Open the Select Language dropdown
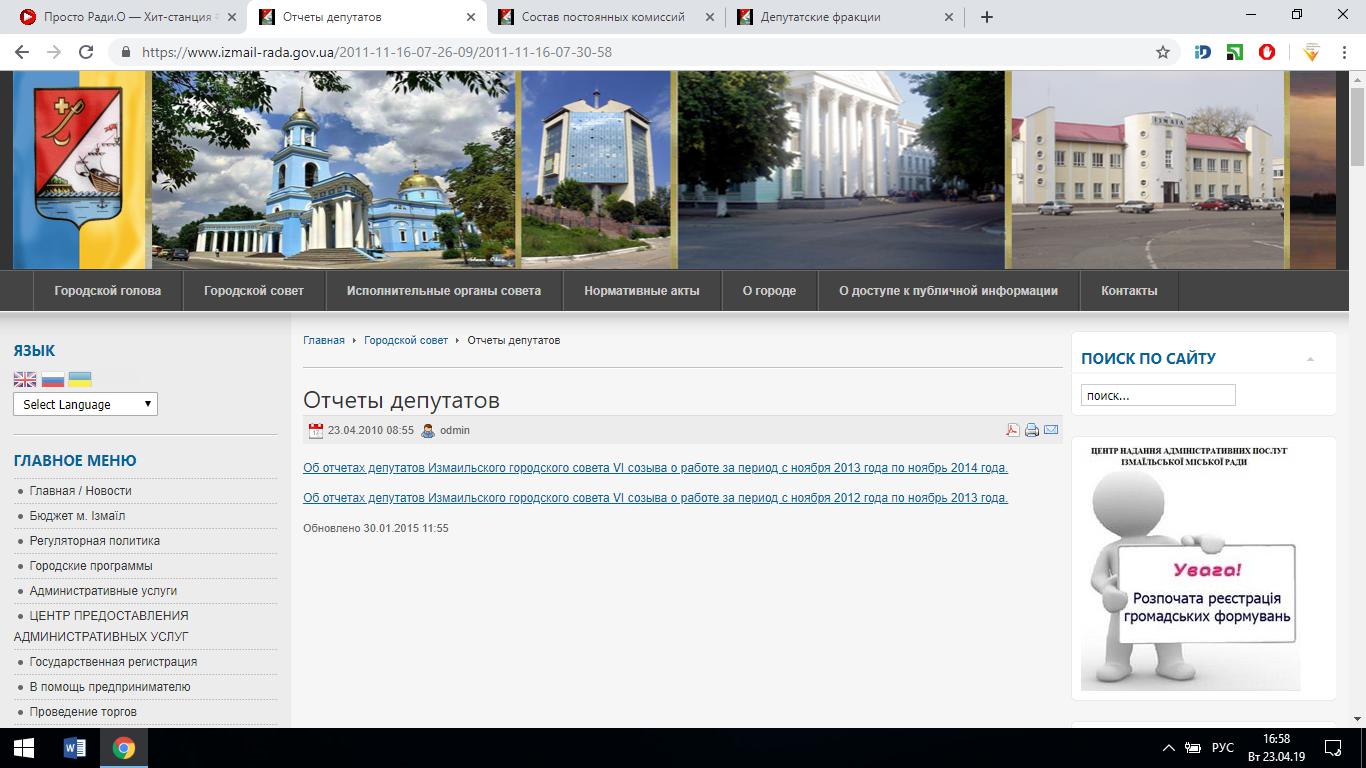The width and height of the screenshot is (1366, 768). [x=85, y=404]
